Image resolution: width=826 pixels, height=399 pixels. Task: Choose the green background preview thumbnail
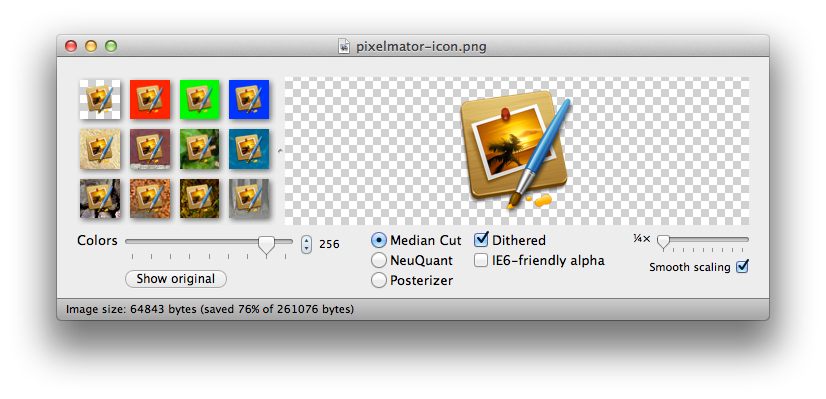pyautogui.click(x=200, y=99)
